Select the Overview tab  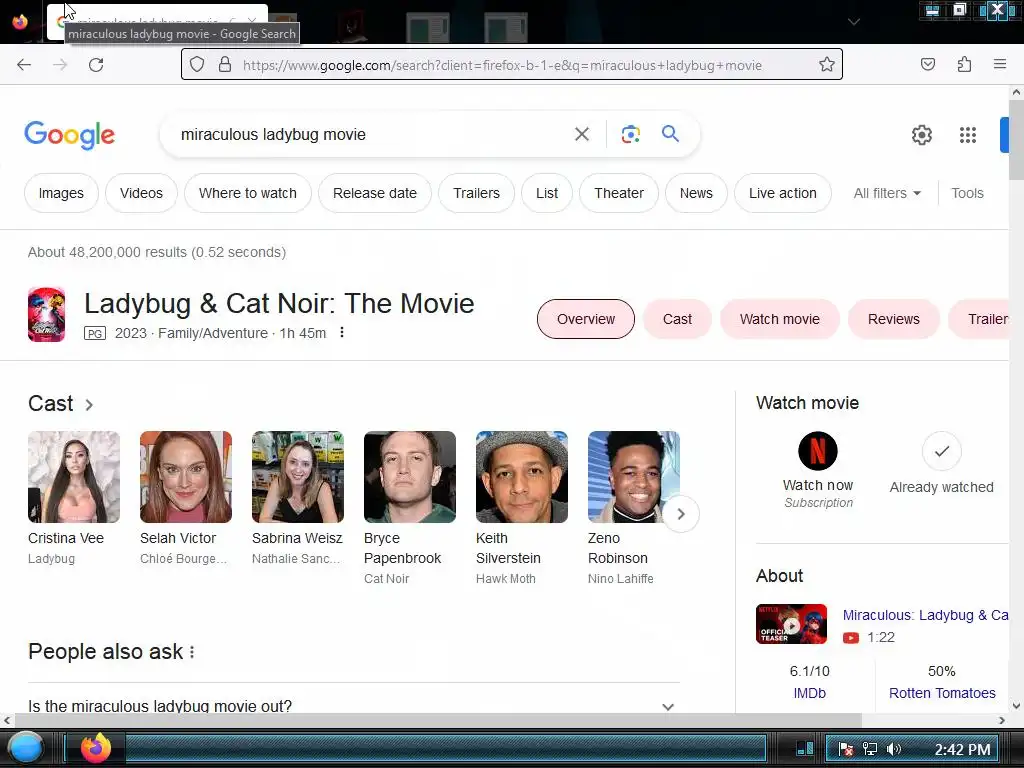tap(586, 319)
